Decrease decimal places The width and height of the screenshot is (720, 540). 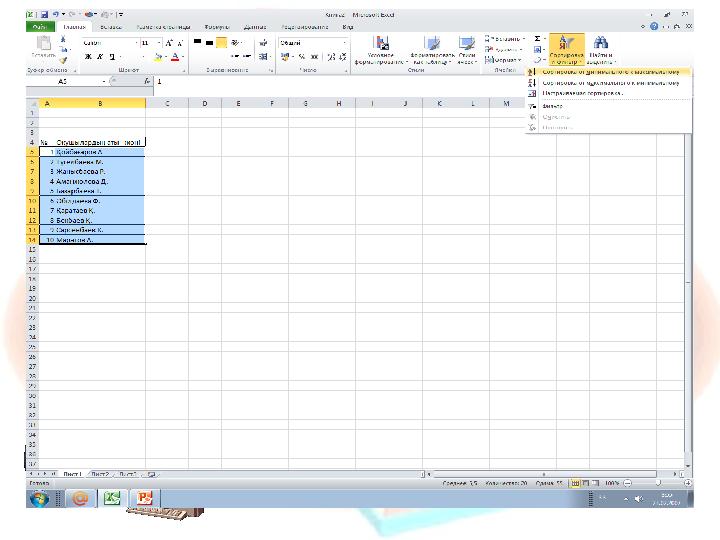point(343,57)
